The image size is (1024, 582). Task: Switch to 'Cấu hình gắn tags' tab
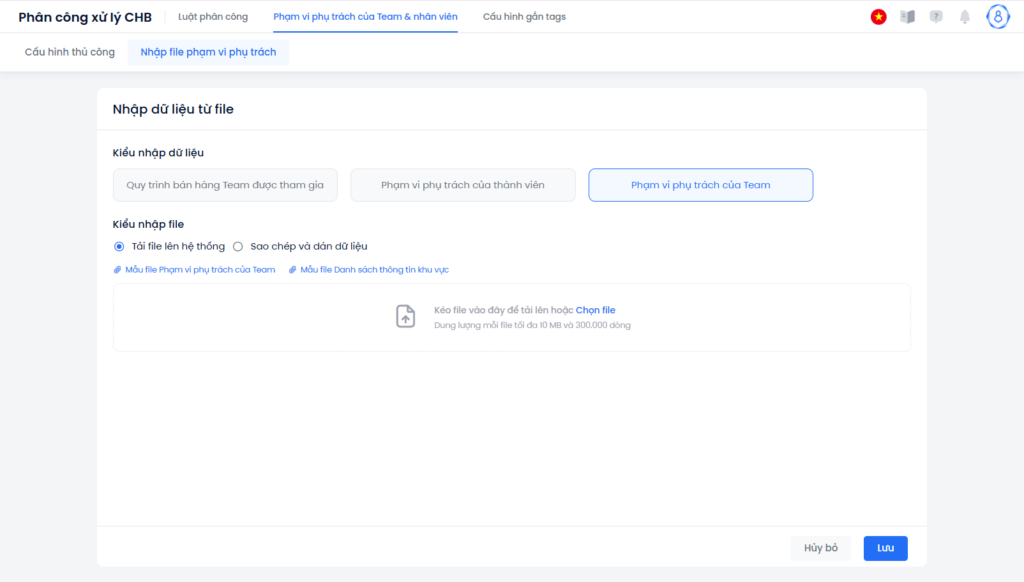pyautogui.click(x=524, y=17)
